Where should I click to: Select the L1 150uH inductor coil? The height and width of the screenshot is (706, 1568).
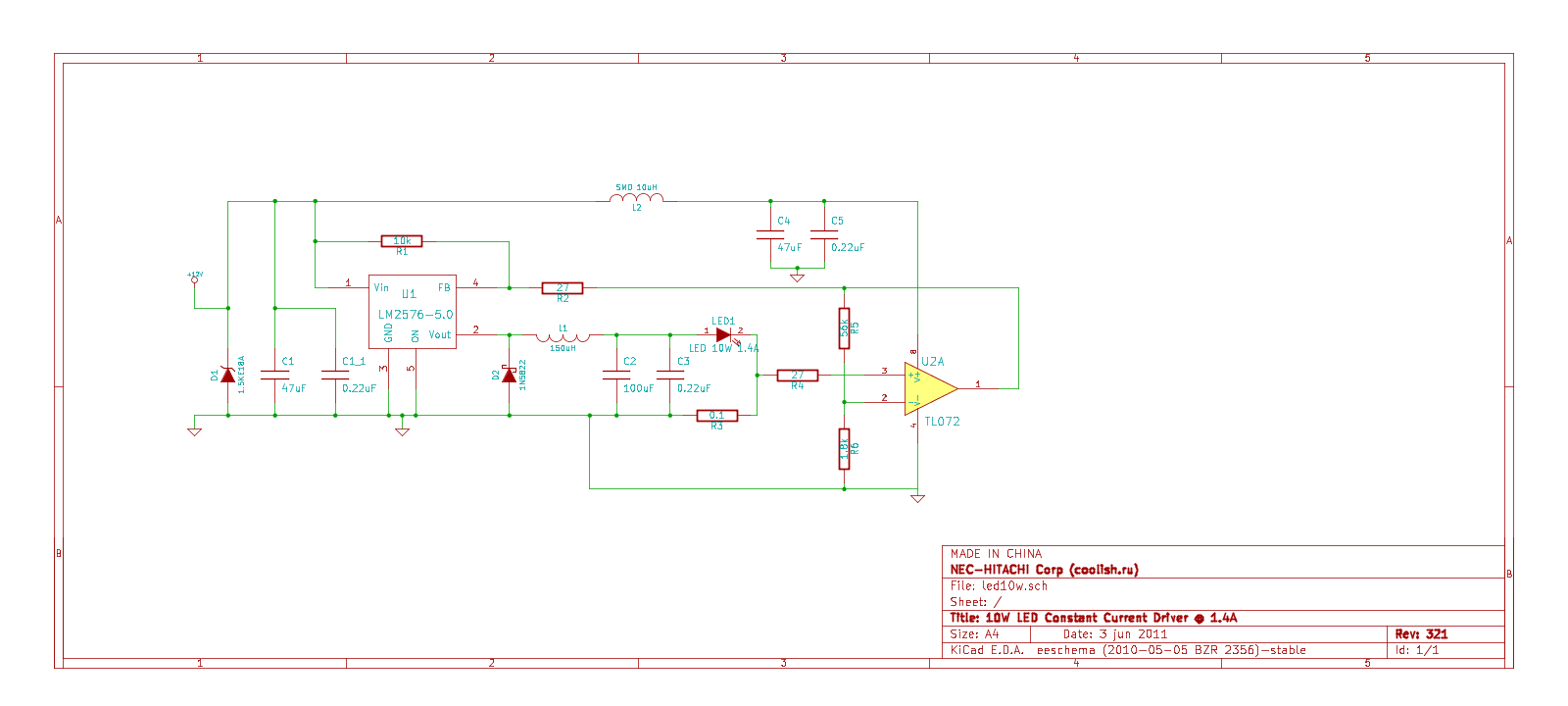click(563, 337)
